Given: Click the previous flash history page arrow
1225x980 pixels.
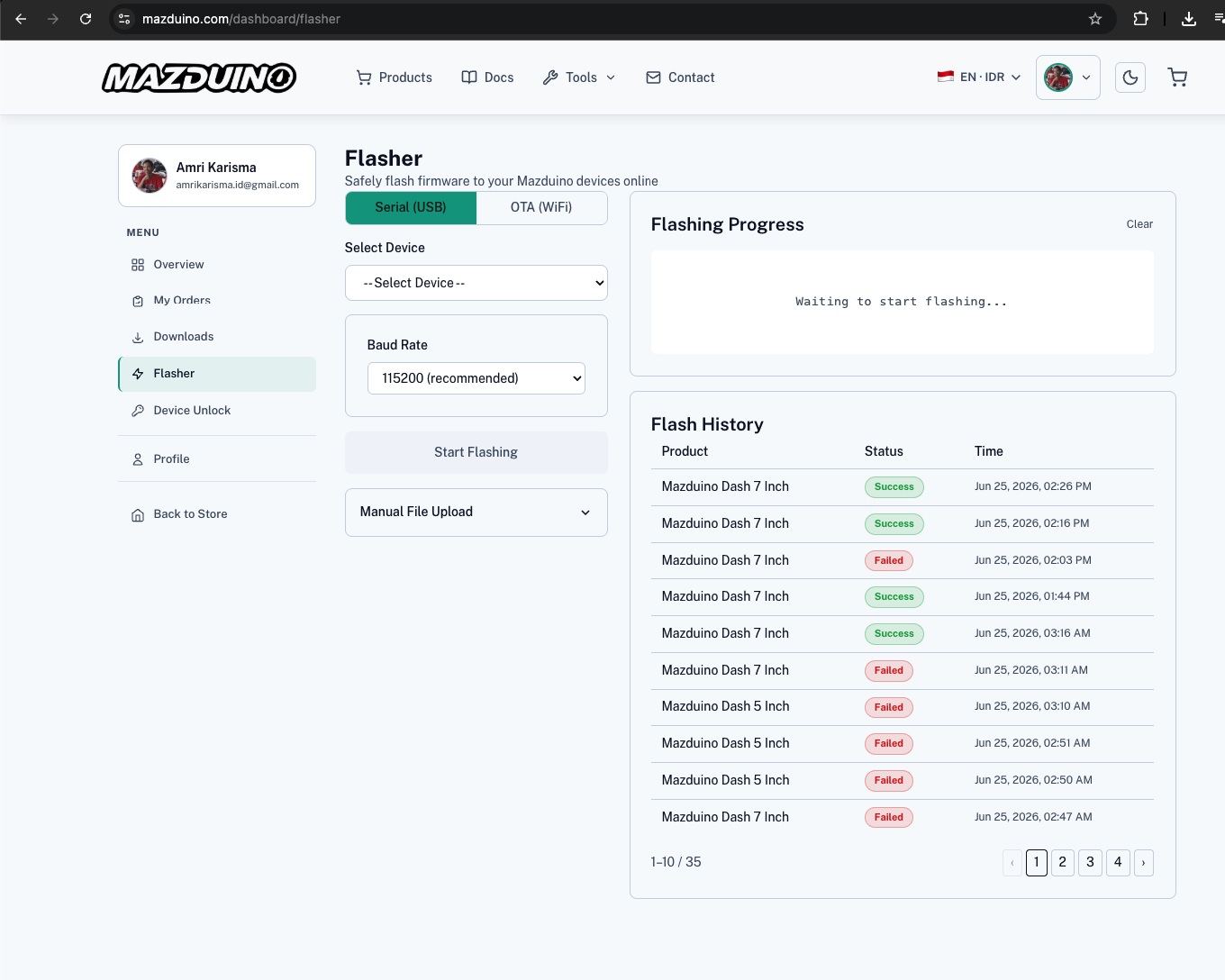Looking at the screenshot, I should tap(1012, 863).
